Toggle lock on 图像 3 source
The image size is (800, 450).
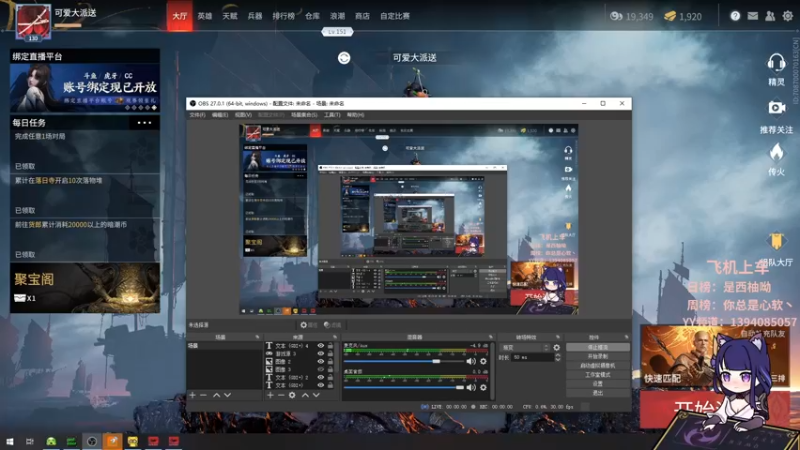(x=330, y=369)
